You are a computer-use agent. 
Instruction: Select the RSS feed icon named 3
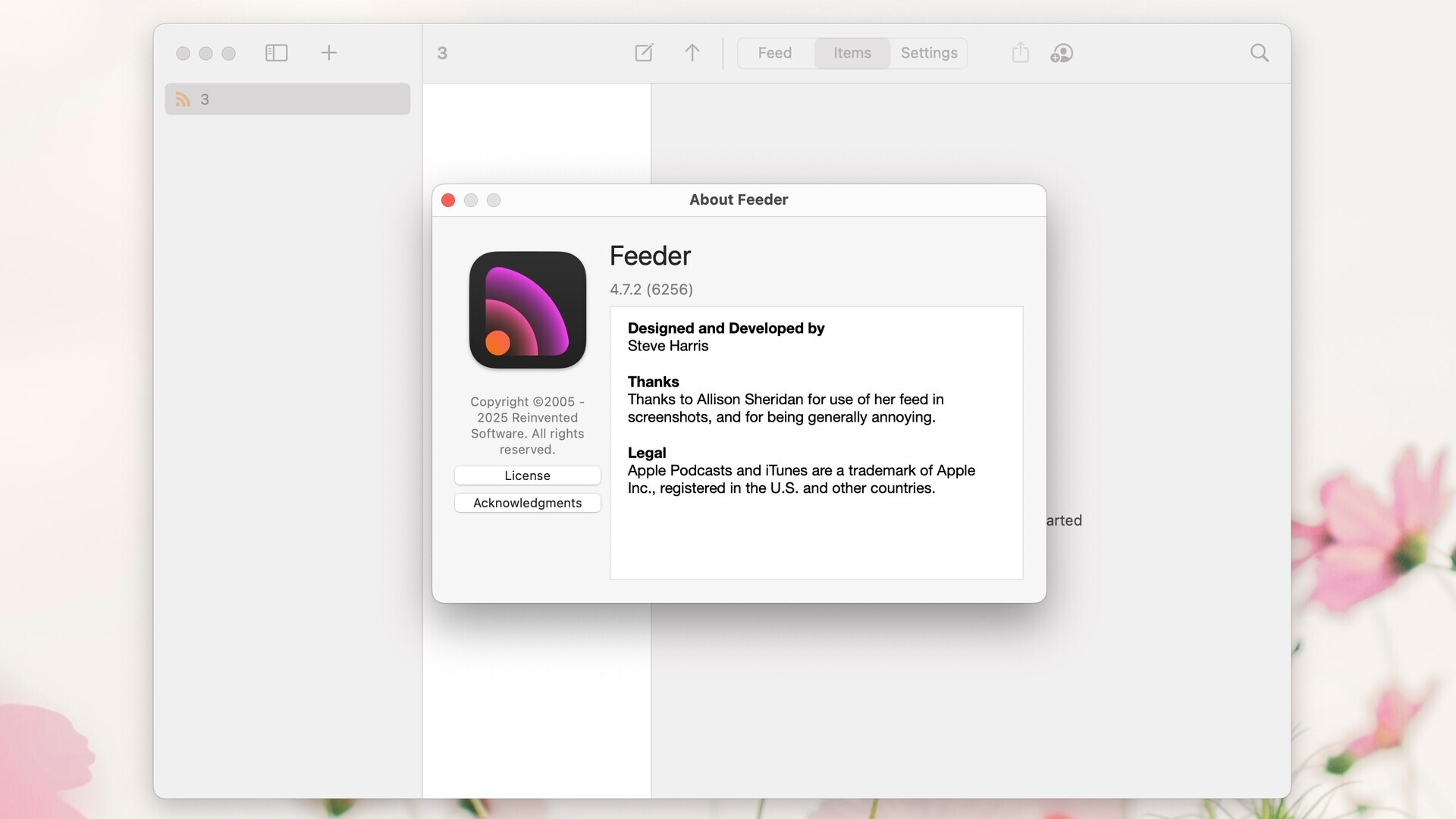point(183,99)
